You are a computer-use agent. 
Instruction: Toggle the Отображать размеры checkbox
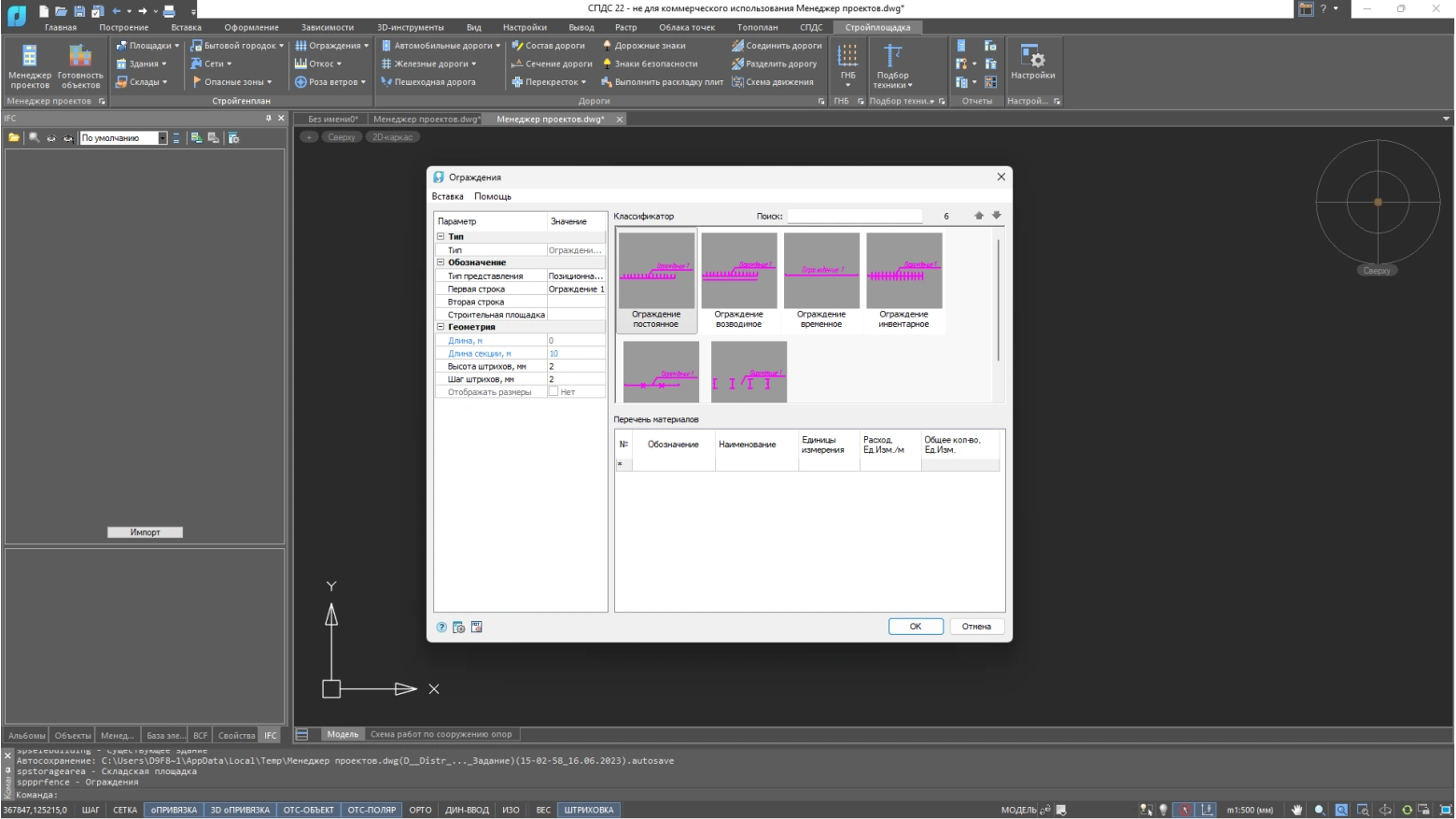tap(553, 392)
